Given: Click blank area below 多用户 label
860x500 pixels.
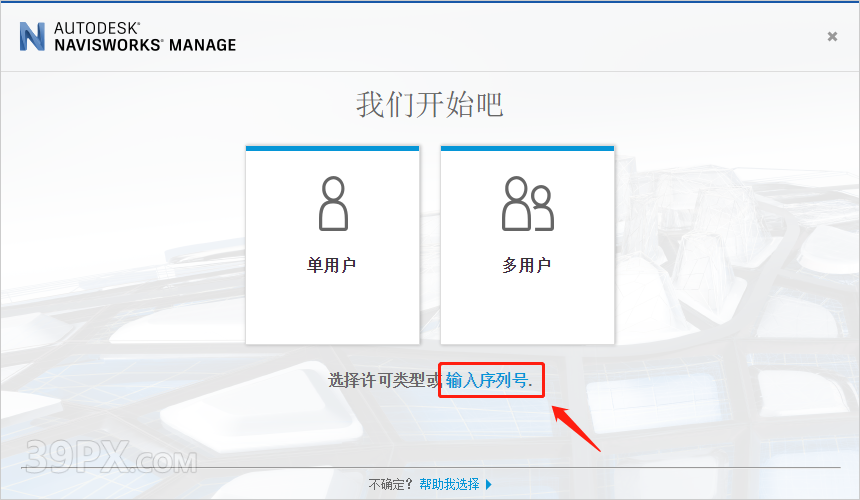Looking at the screenshot, I should (527, 310).
